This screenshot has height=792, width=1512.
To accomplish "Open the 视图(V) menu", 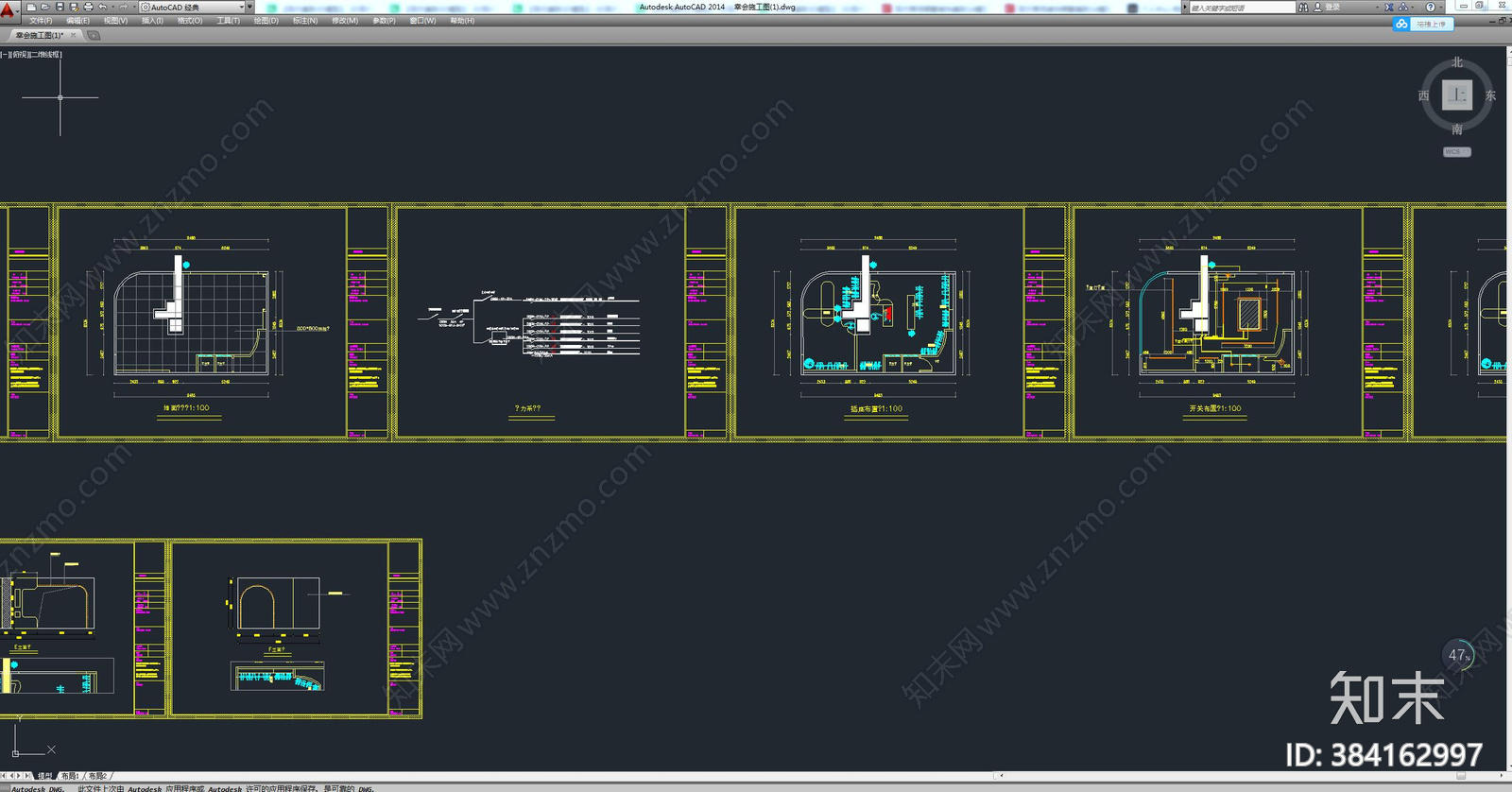I will click(x=115, y=21).
